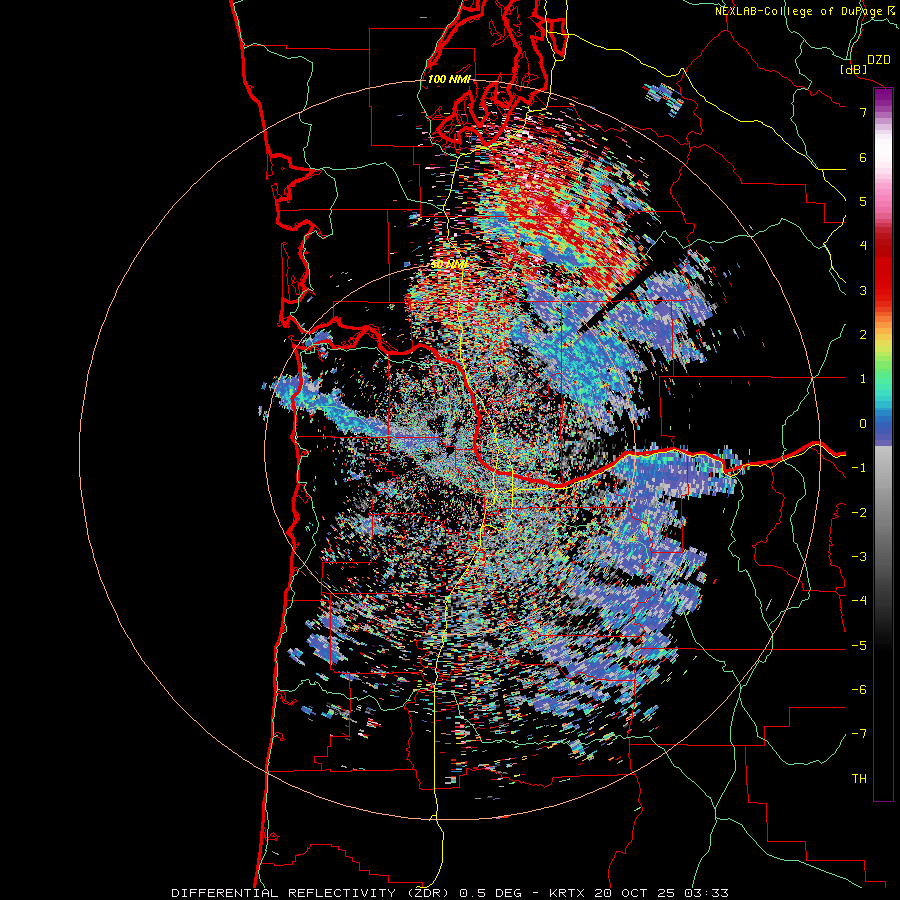Click the [dB] units label
Image resolution: width=900 pixels, height=900 pixels.
point(854,69)
